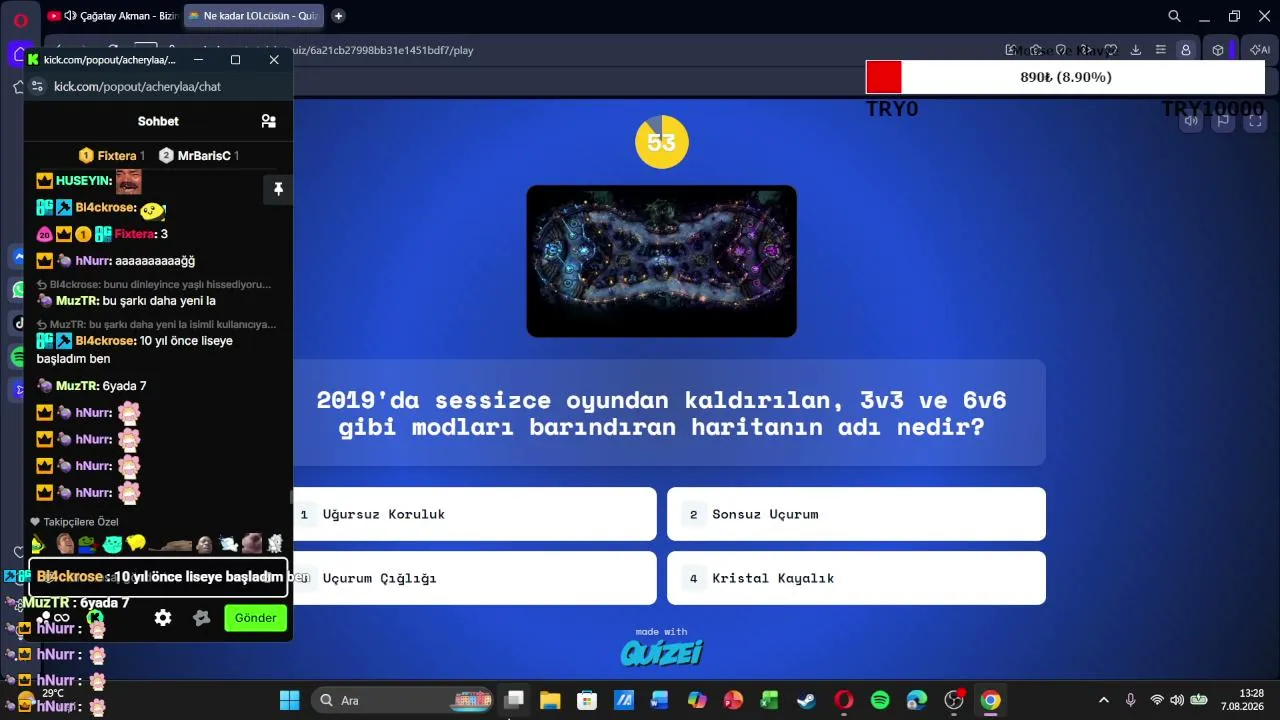Image resolution: width=1280 pixels, height=720 pixels.
Task: Open the Windows Start menu
Action: [x=289, y=700]
